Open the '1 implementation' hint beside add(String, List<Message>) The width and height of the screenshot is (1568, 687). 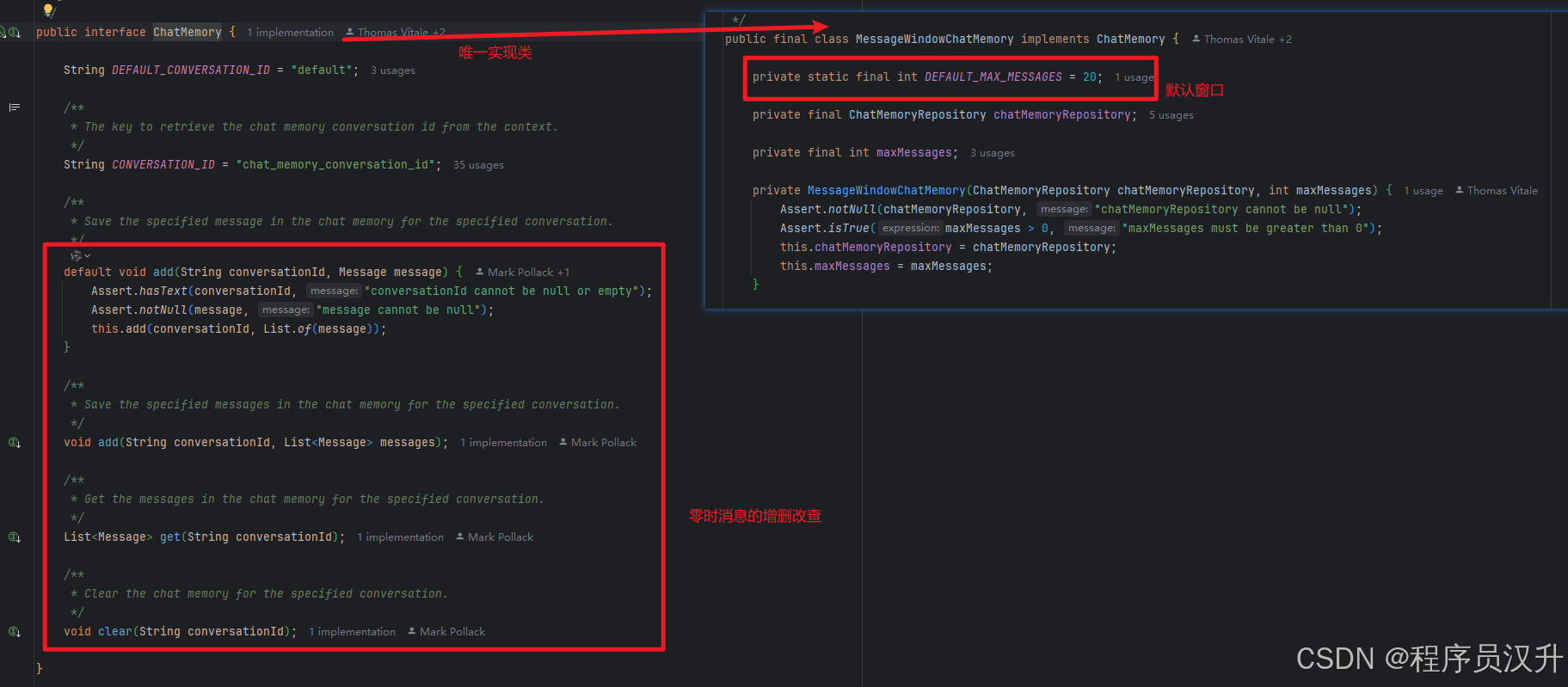pos(504,443)
